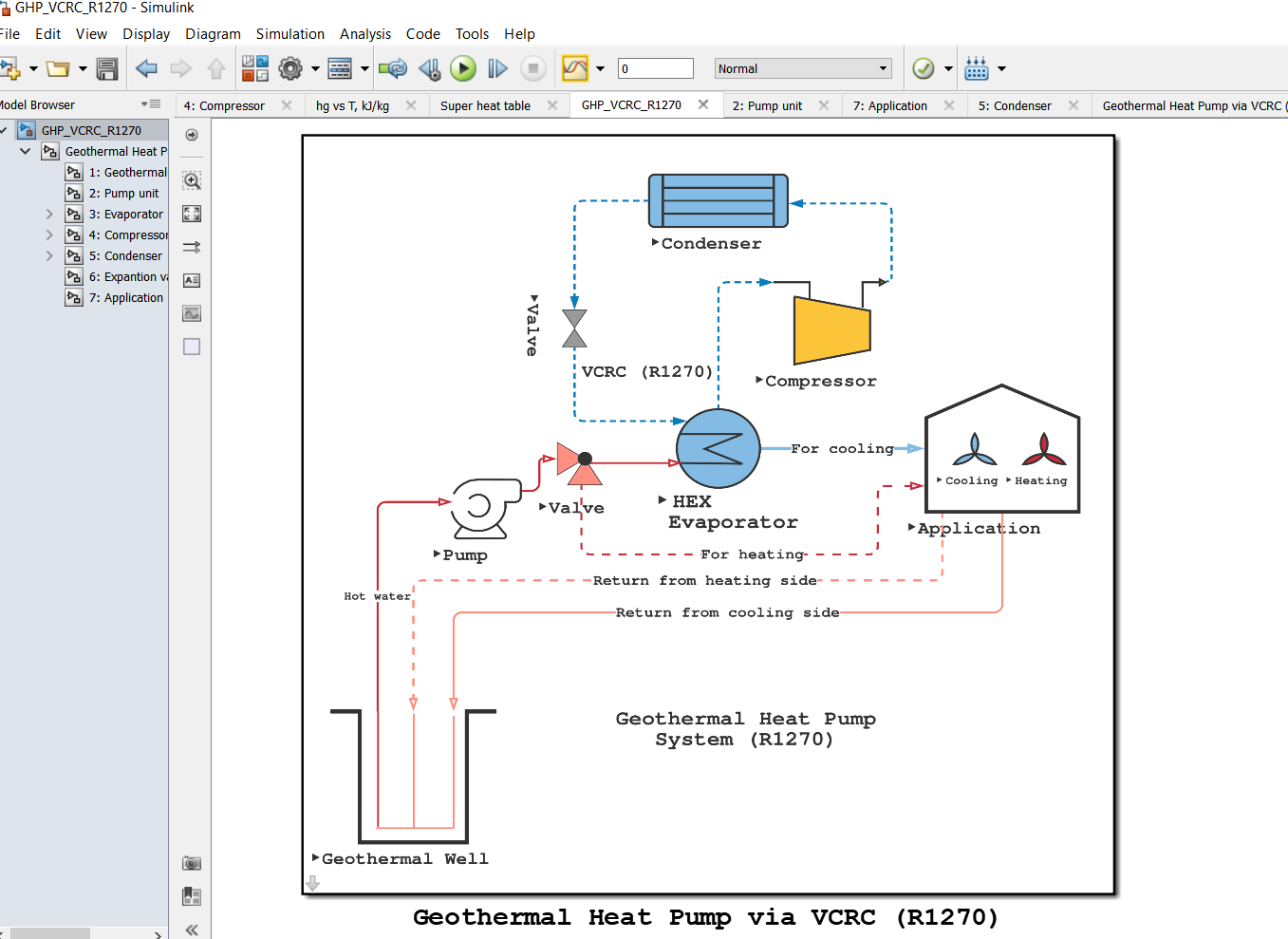Close the 4: Compressor tab
This screenshot has width=1288, height=939.
coord(287,105)
